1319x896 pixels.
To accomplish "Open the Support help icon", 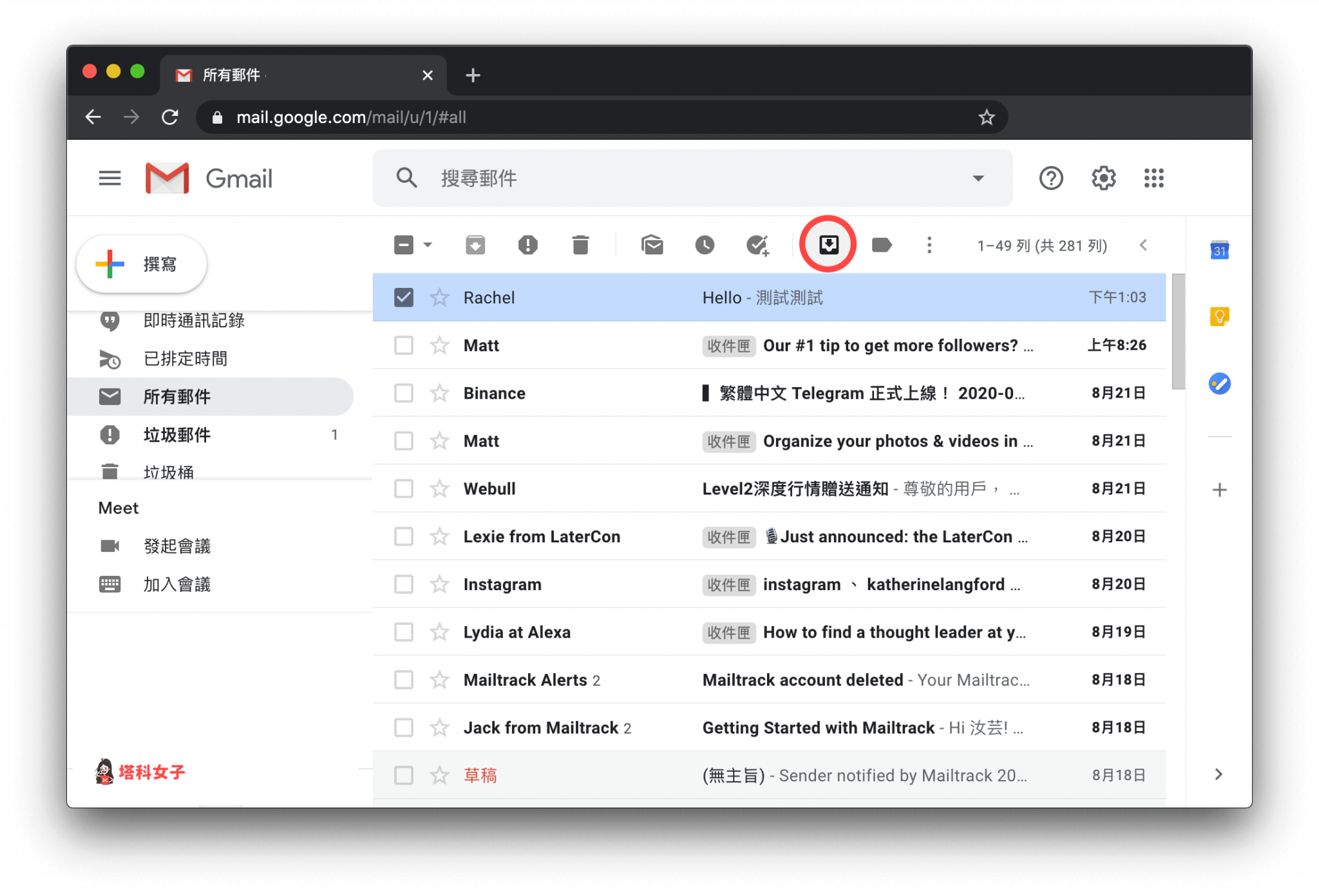I will click(x=1051, y=178).
